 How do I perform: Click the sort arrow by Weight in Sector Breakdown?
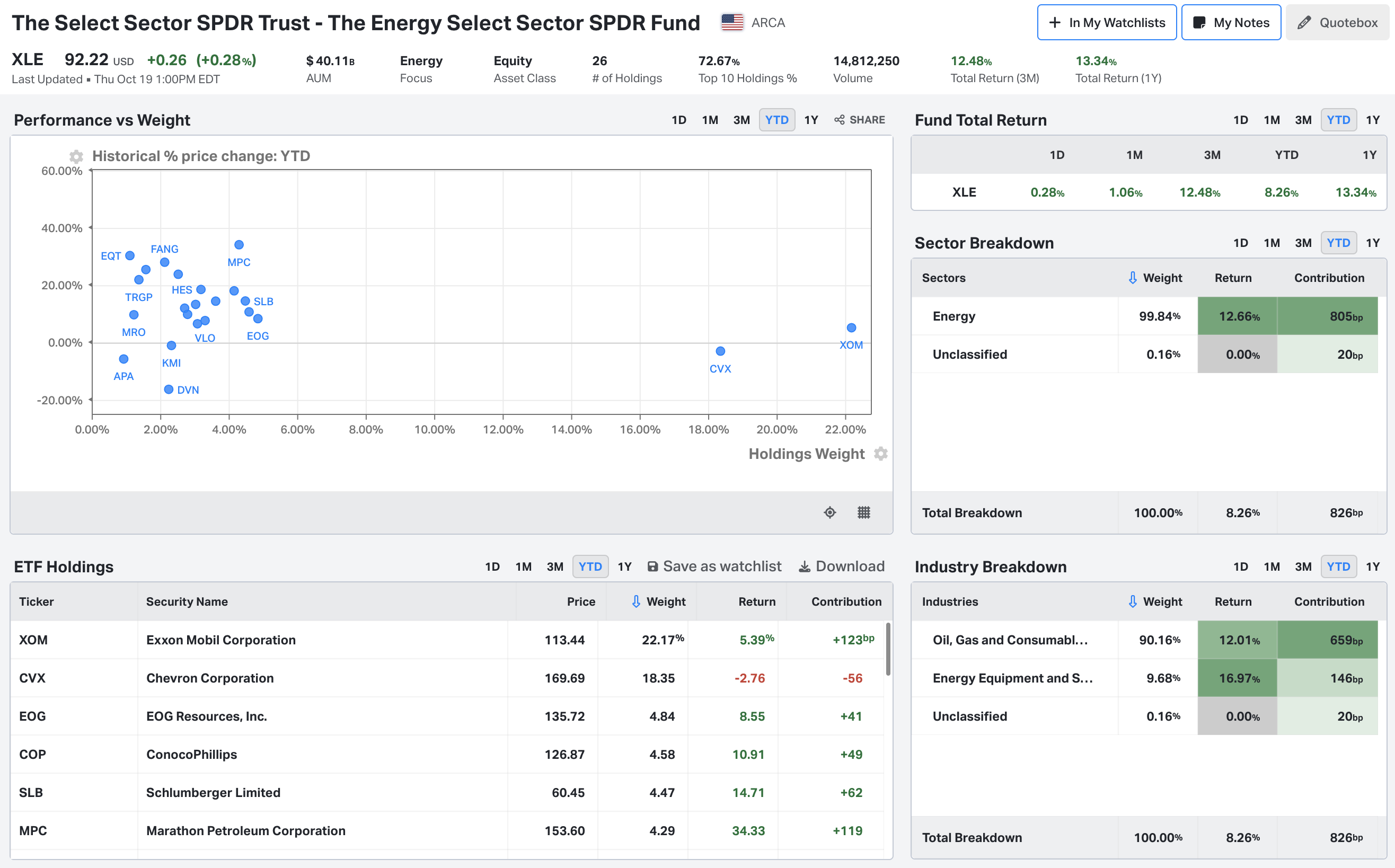click(x=1133, y=277)
